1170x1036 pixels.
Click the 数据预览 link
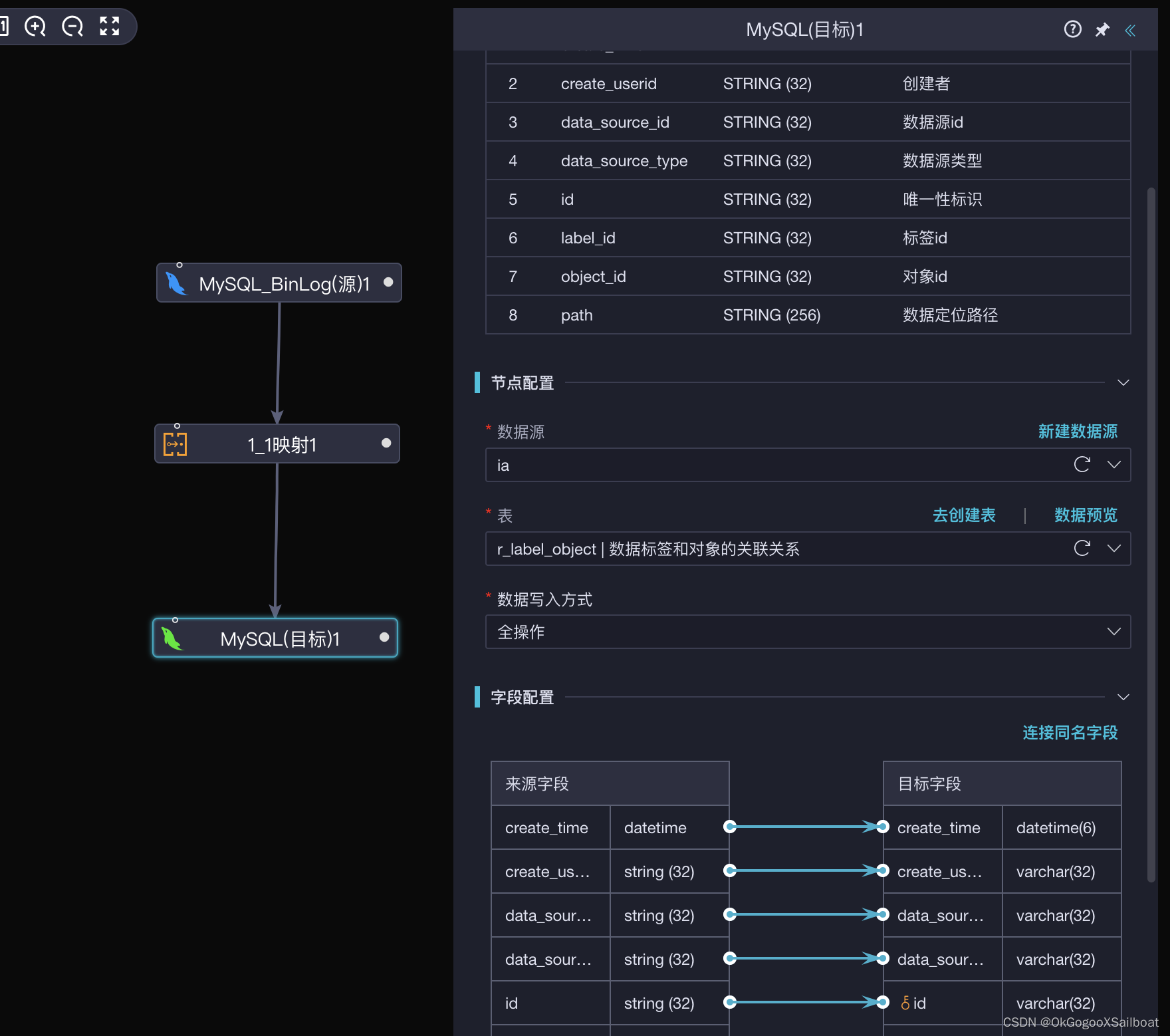[1086, 515]
